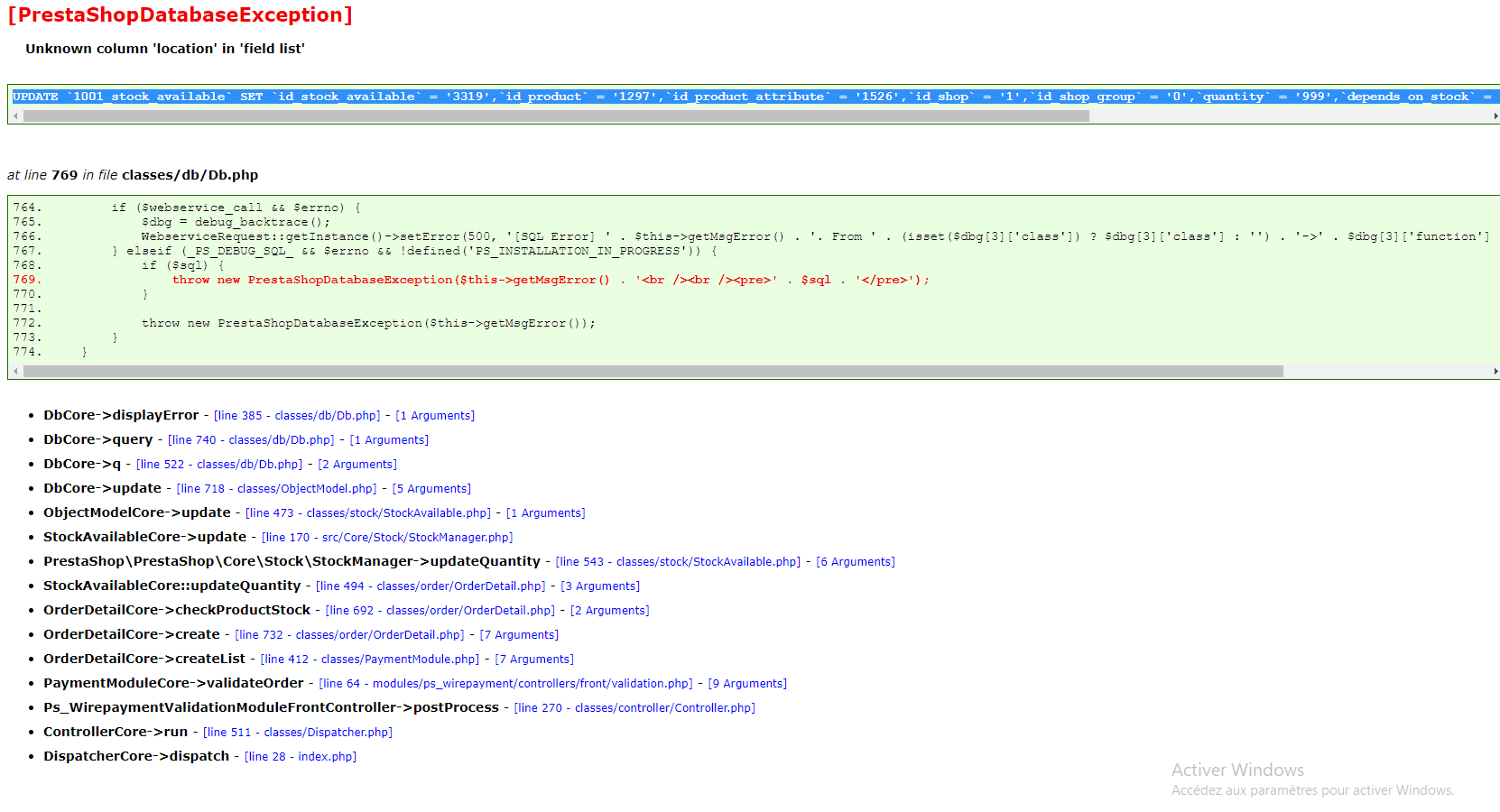Click the OrderDetailCore->checkProductStock method name
The width and height of the screenshot is (1500, 812).
pos(177,610)
